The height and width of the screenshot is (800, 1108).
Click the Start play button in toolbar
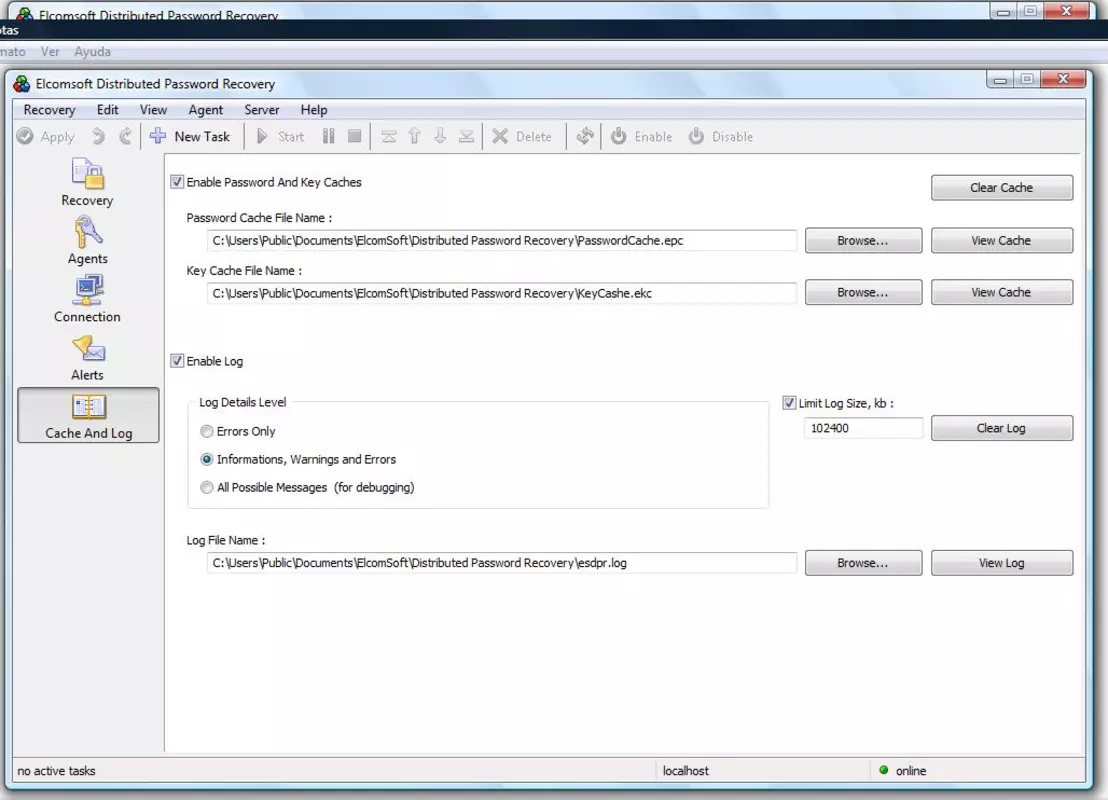280,136
